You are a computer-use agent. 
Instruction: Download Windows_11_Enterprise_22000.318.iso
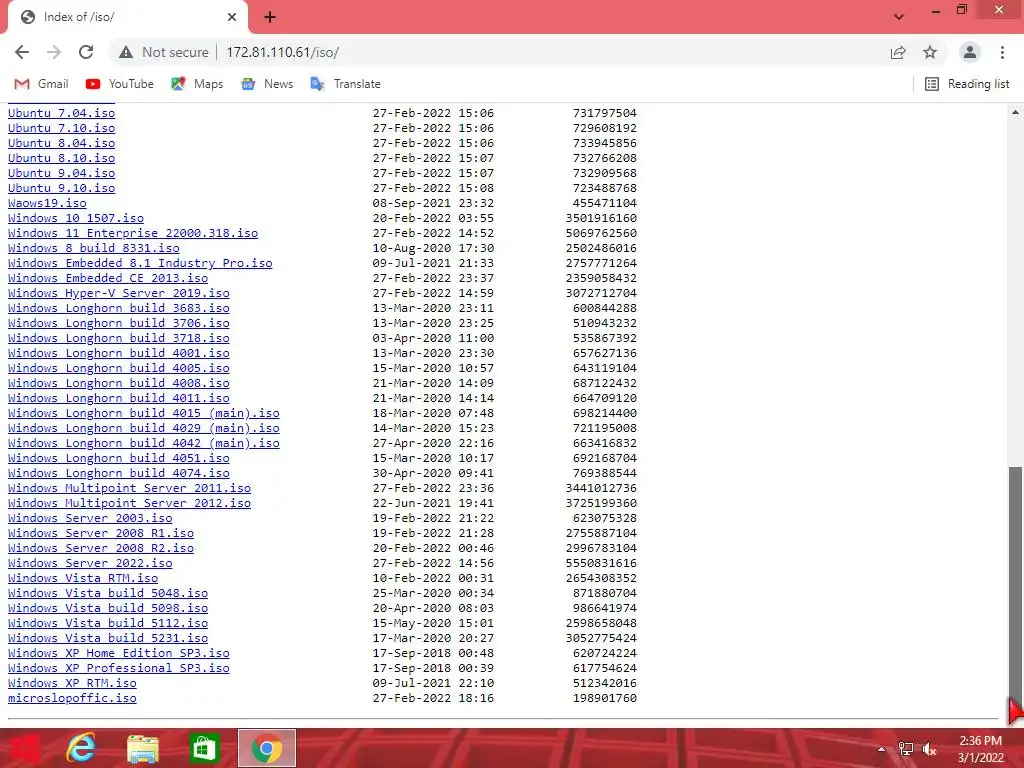[x=133, y=233]
